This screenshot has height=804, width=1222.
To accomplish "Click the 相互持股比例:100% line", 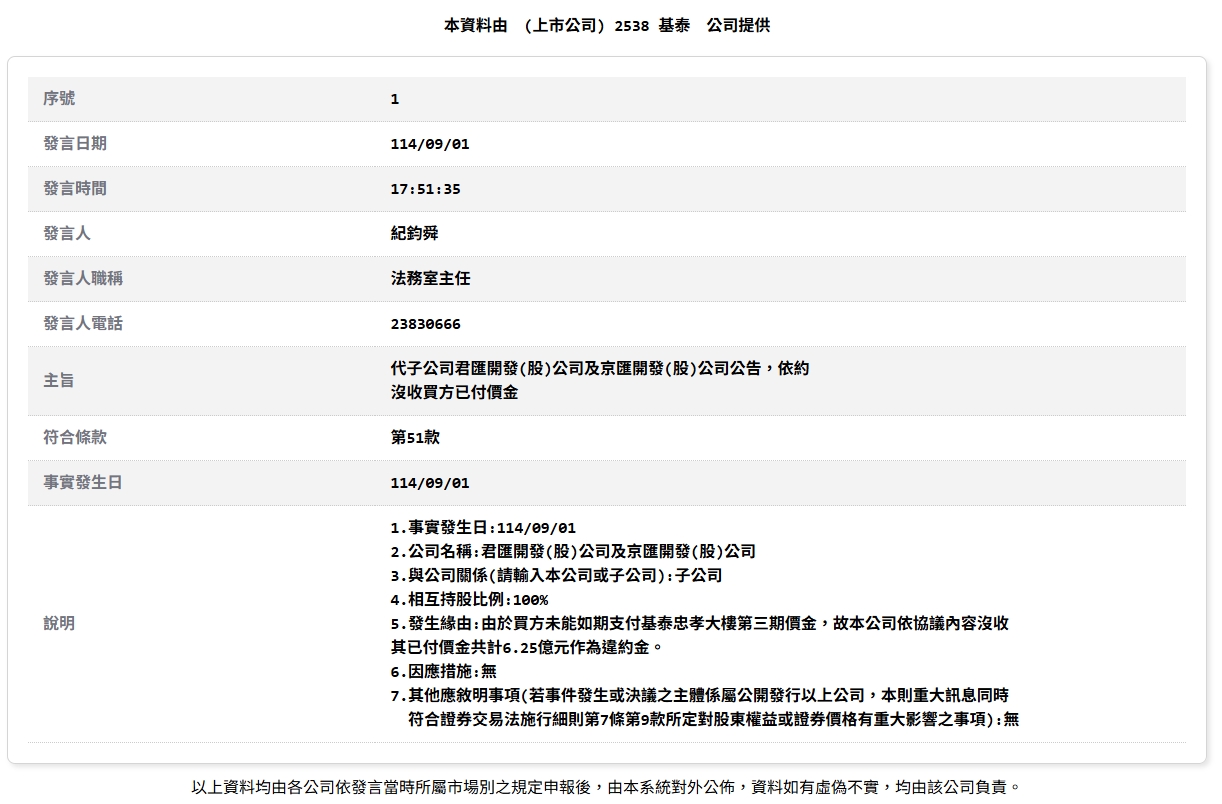I will coord(469,600).
